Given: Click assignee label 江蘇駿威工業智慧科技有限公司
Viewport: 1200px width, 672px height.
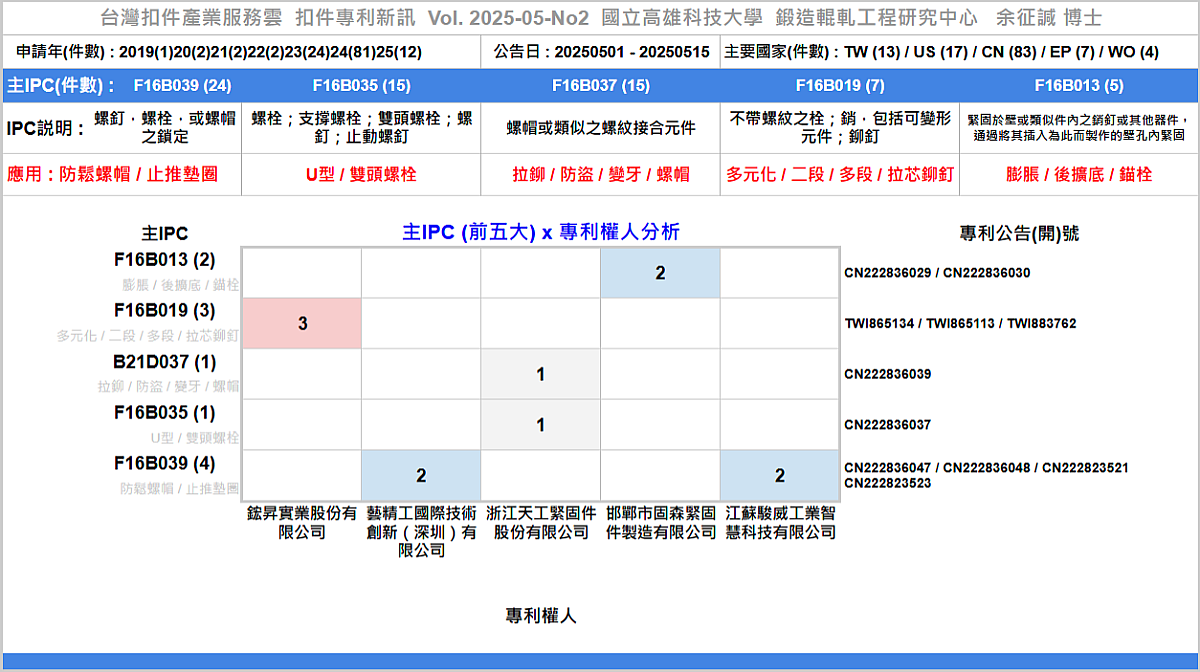Looking at the screenshot, I should (780, 523).
